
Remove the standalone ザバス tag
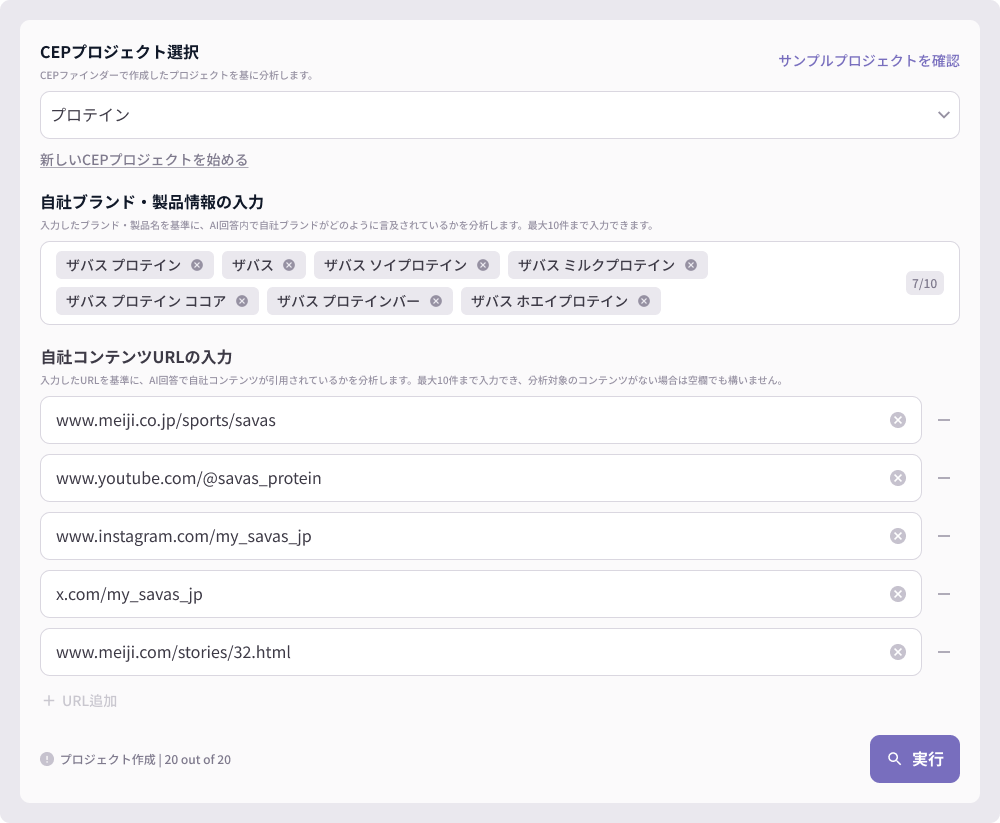tap(289, 265)
